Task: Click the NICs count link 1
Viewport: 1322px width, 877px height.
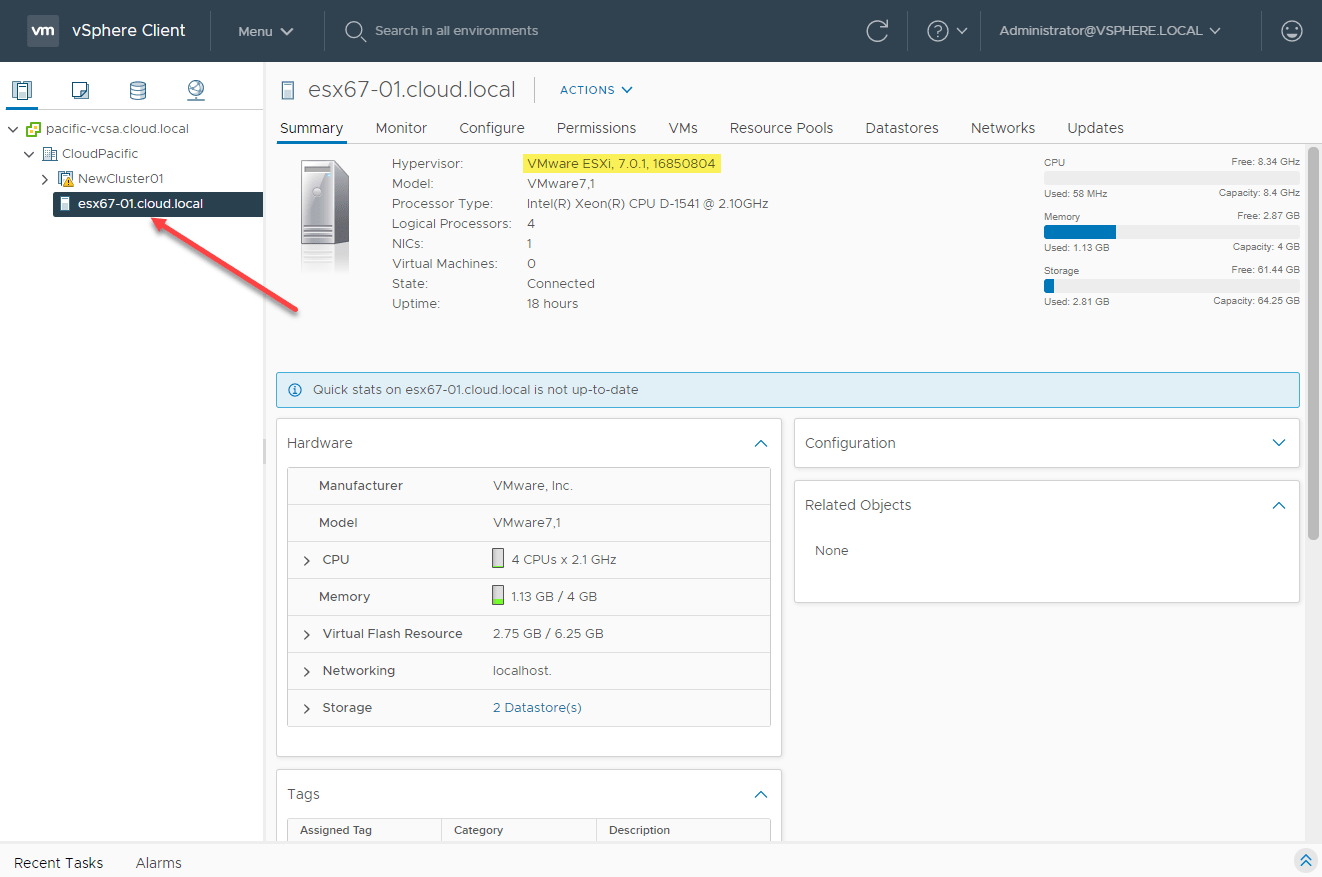Action: tap(529, 244)
